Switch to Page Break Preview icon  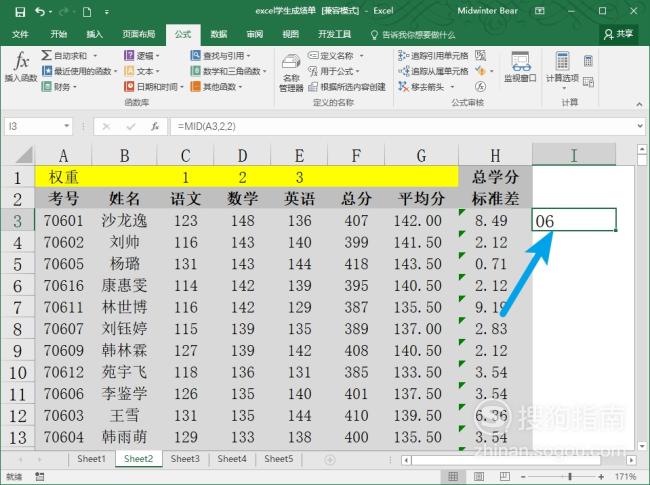point(504,476)
